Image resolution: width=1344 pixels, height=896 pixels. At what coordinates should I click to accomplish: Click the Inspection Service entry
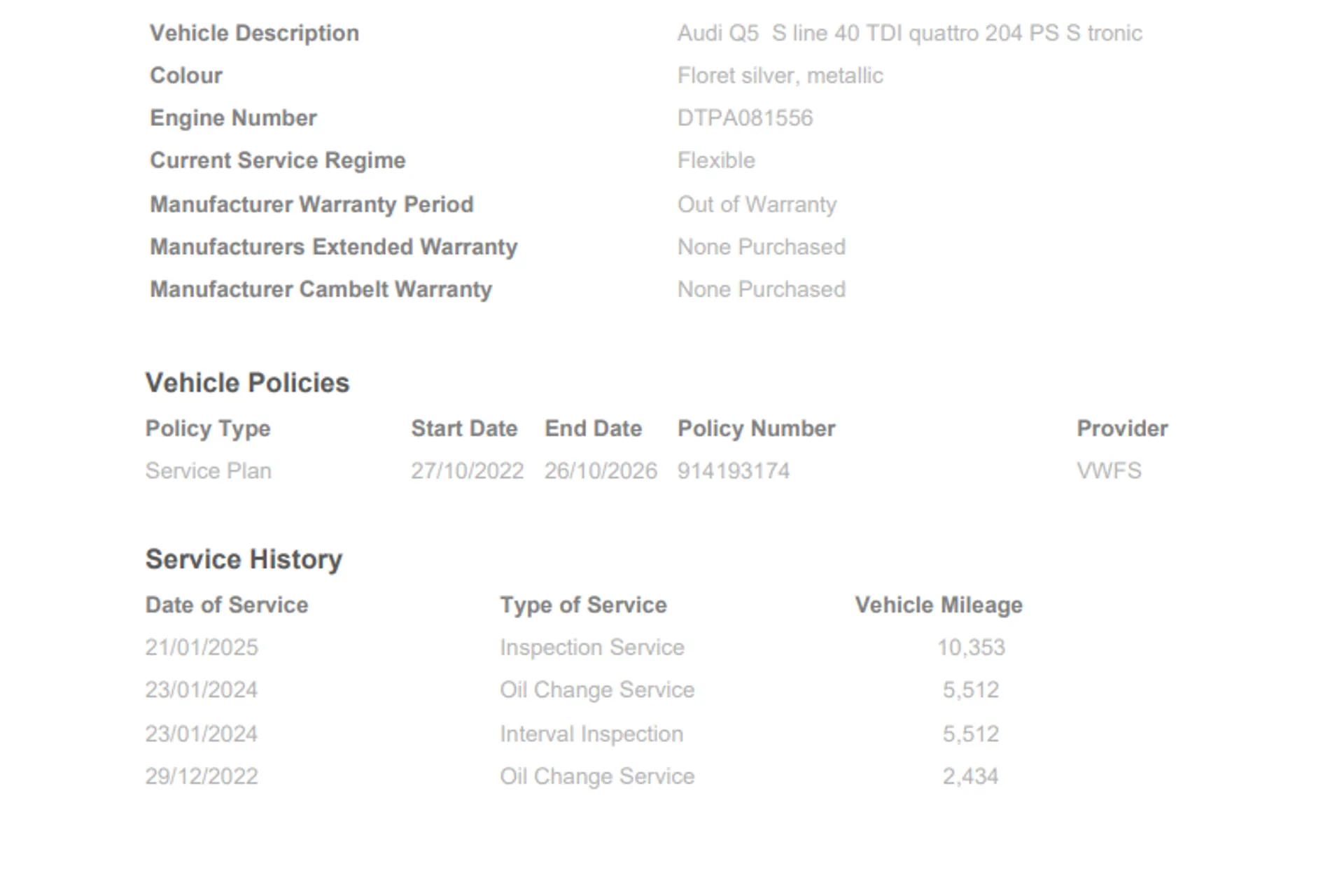point(591,647)
